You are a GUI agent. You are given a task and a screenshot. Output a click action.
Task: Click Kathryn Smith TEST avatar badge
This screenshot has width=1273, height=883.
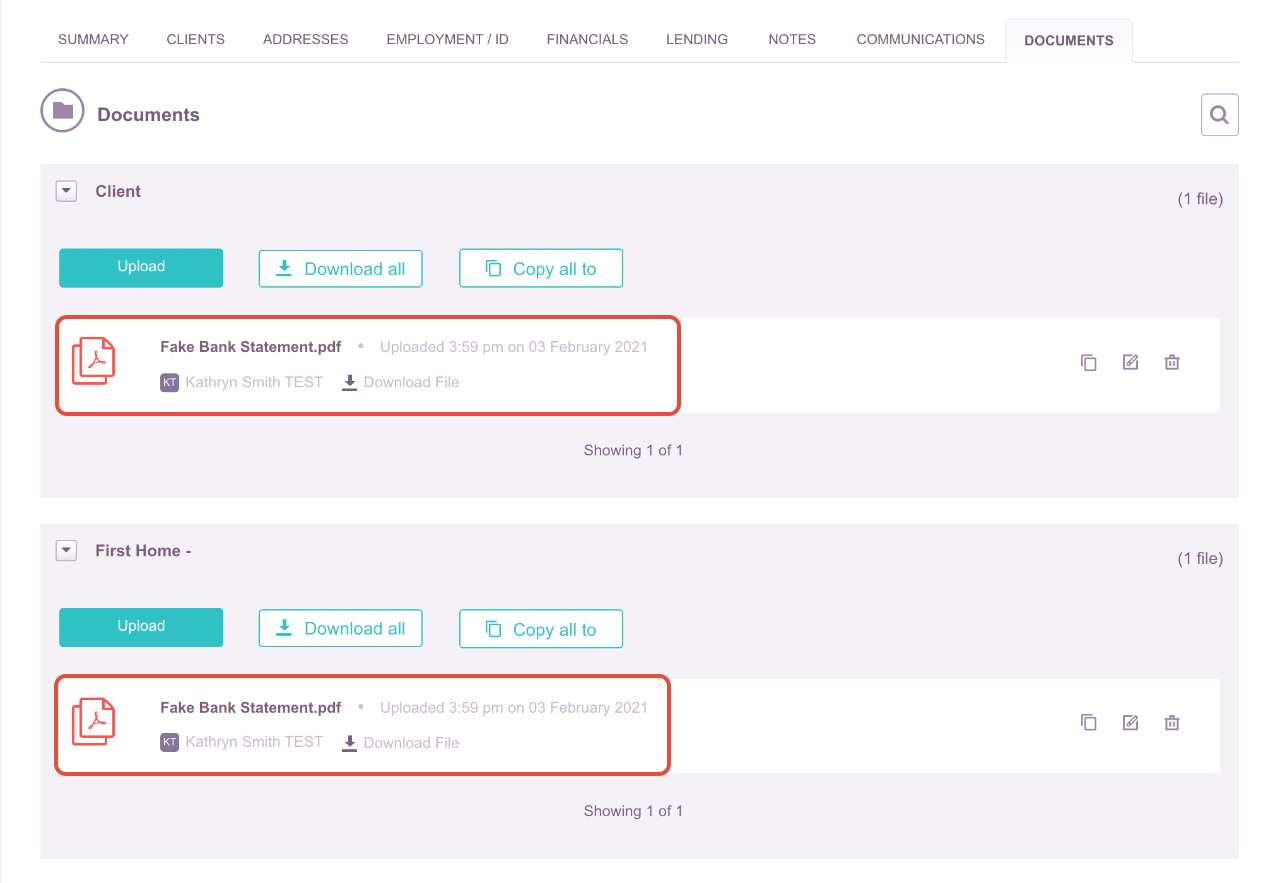169,382
